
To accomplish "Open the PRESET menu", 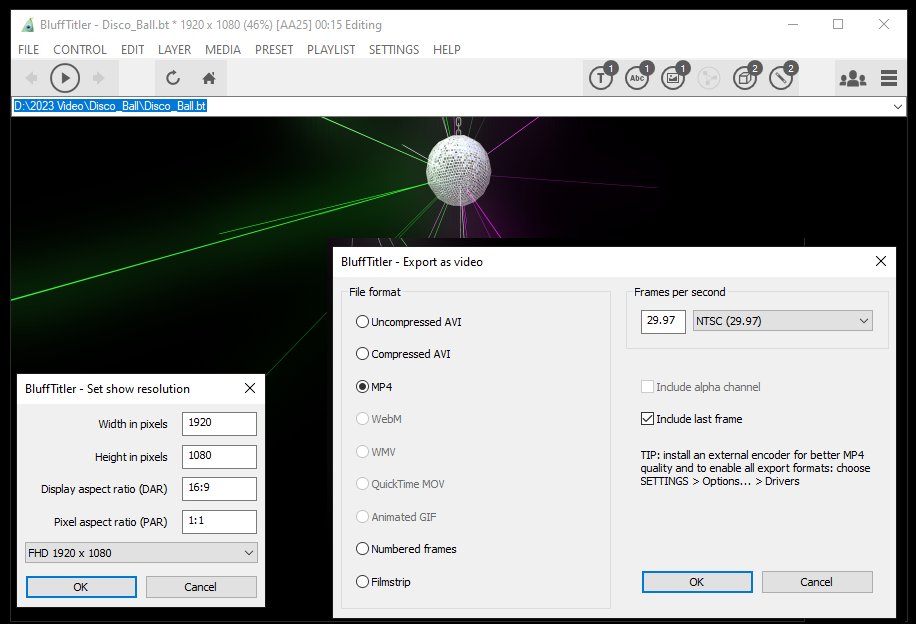I will tap(274, 50).
